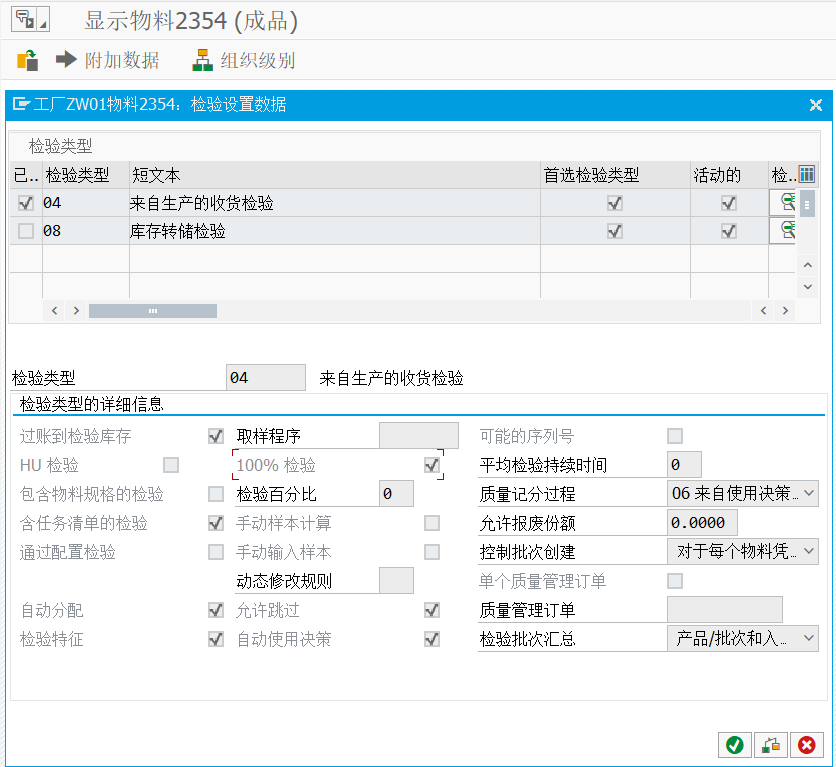This screenshot has height=767, width=836.
Task: Expand 控制批次创建 dropdown
Action: tap(808, 552)
